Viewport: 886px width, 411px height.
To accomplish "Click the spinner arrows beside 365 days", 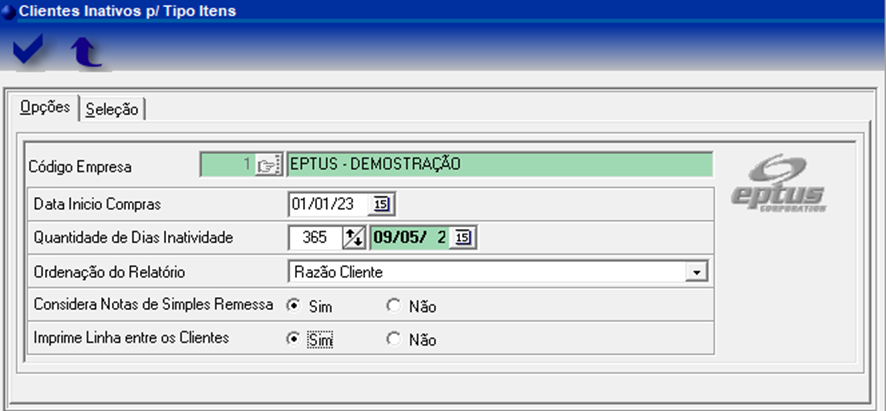I will [x=354, y=238].
